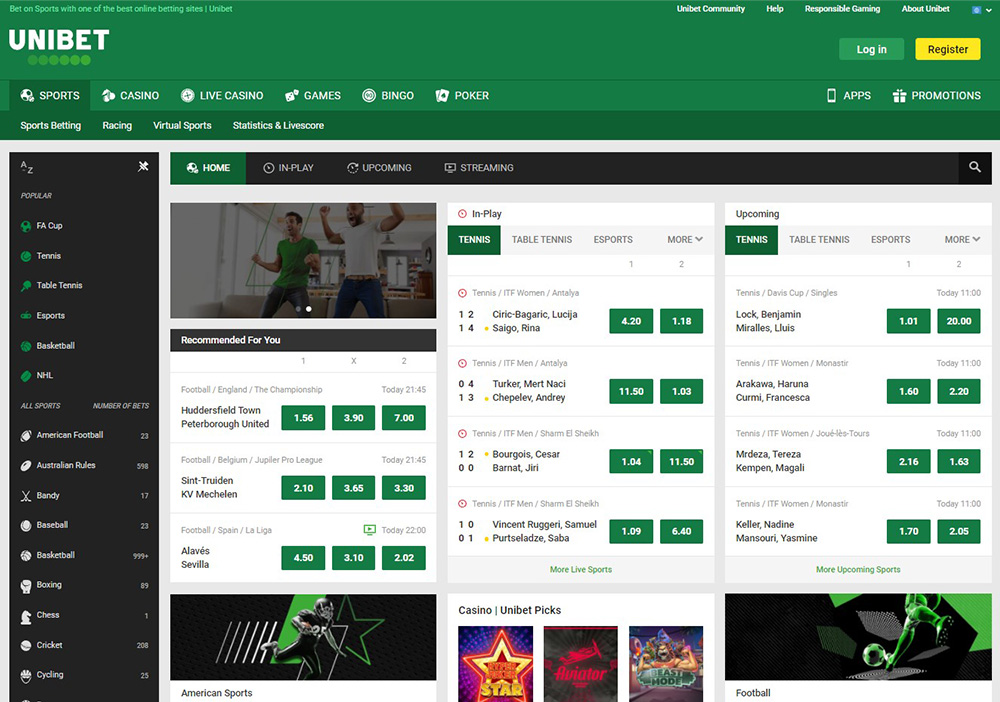This screenshot has height=702, width=1000.
Task: Click the Casino chips icon
Action: [108, 96]
